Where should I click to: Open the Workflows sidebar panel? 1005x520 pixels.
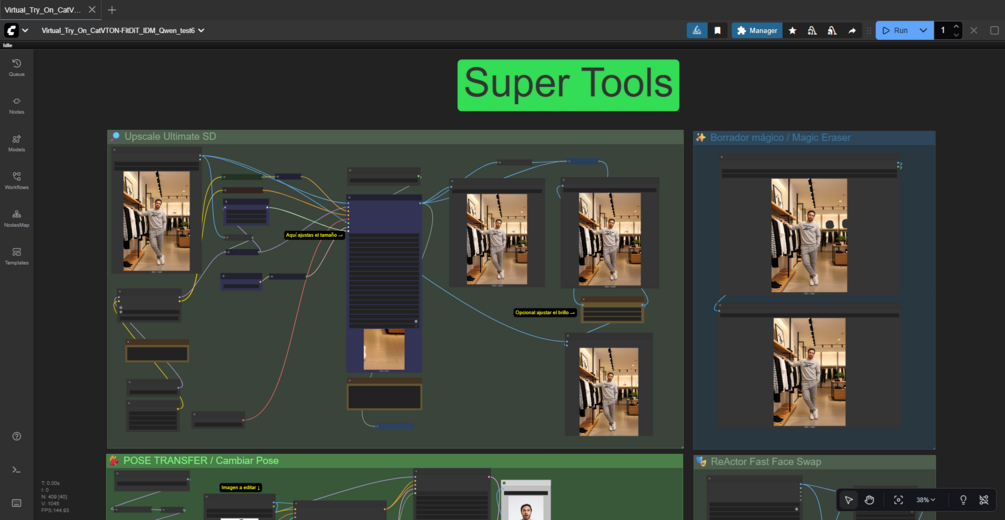(x=17, y=180)
